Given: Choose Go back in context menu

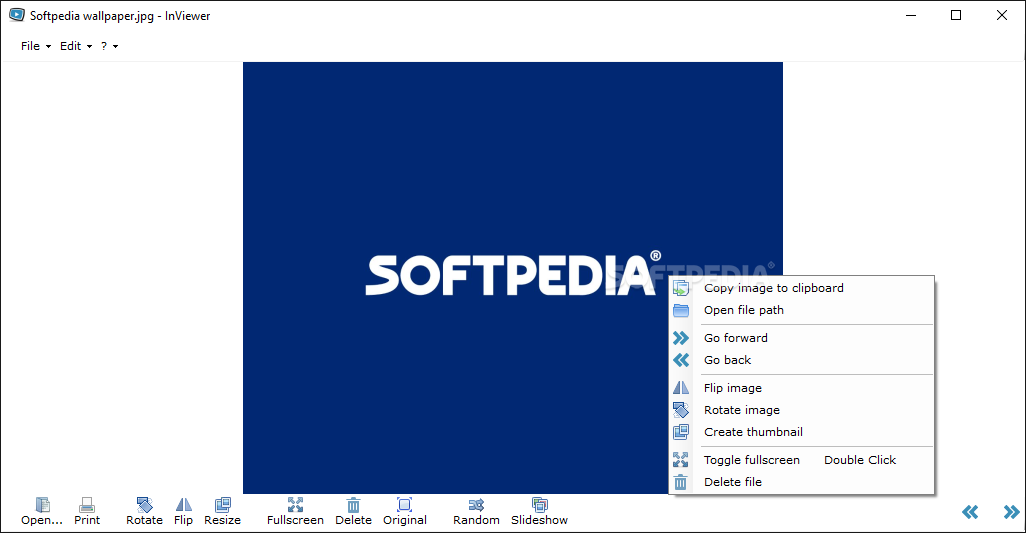Looking at the screenshot, I should 803,360.
